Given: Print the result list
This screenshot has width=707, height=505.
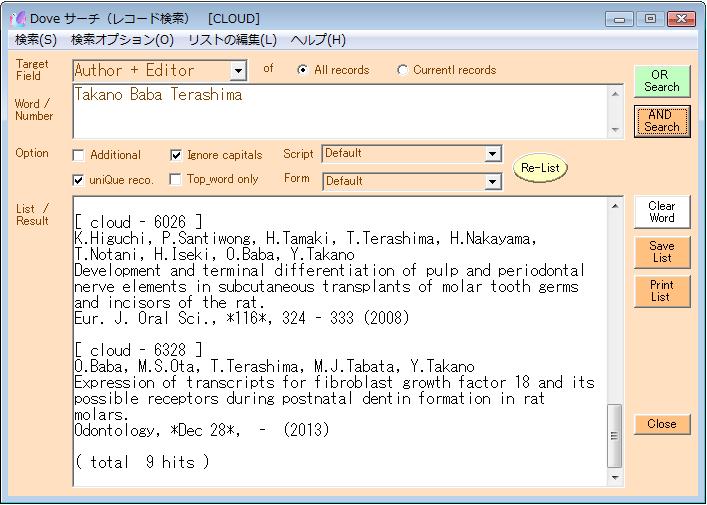Looking at the screenshot, I should 661,291.
